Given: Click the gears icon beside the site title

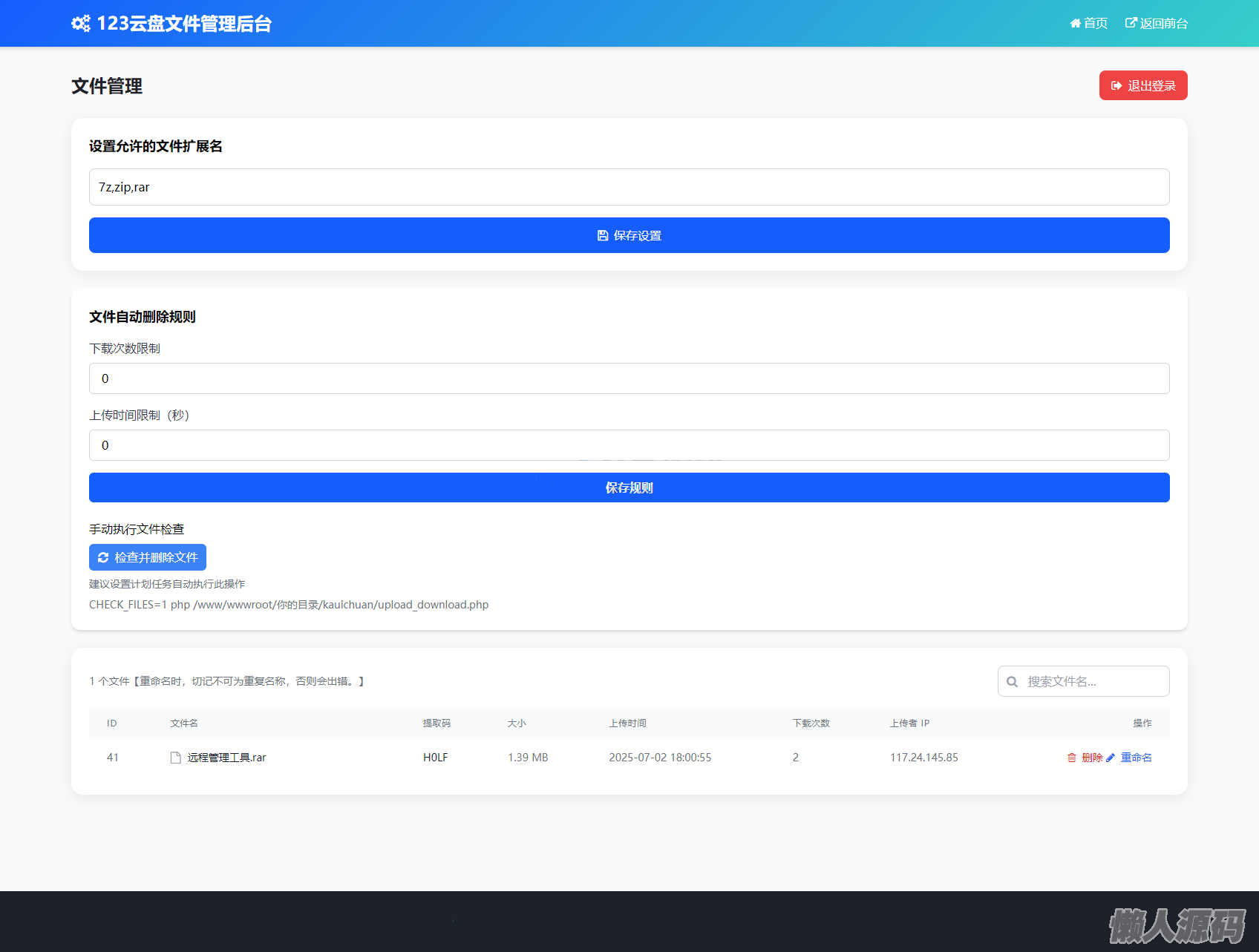Looking at the screenshot, I should 81,24.
